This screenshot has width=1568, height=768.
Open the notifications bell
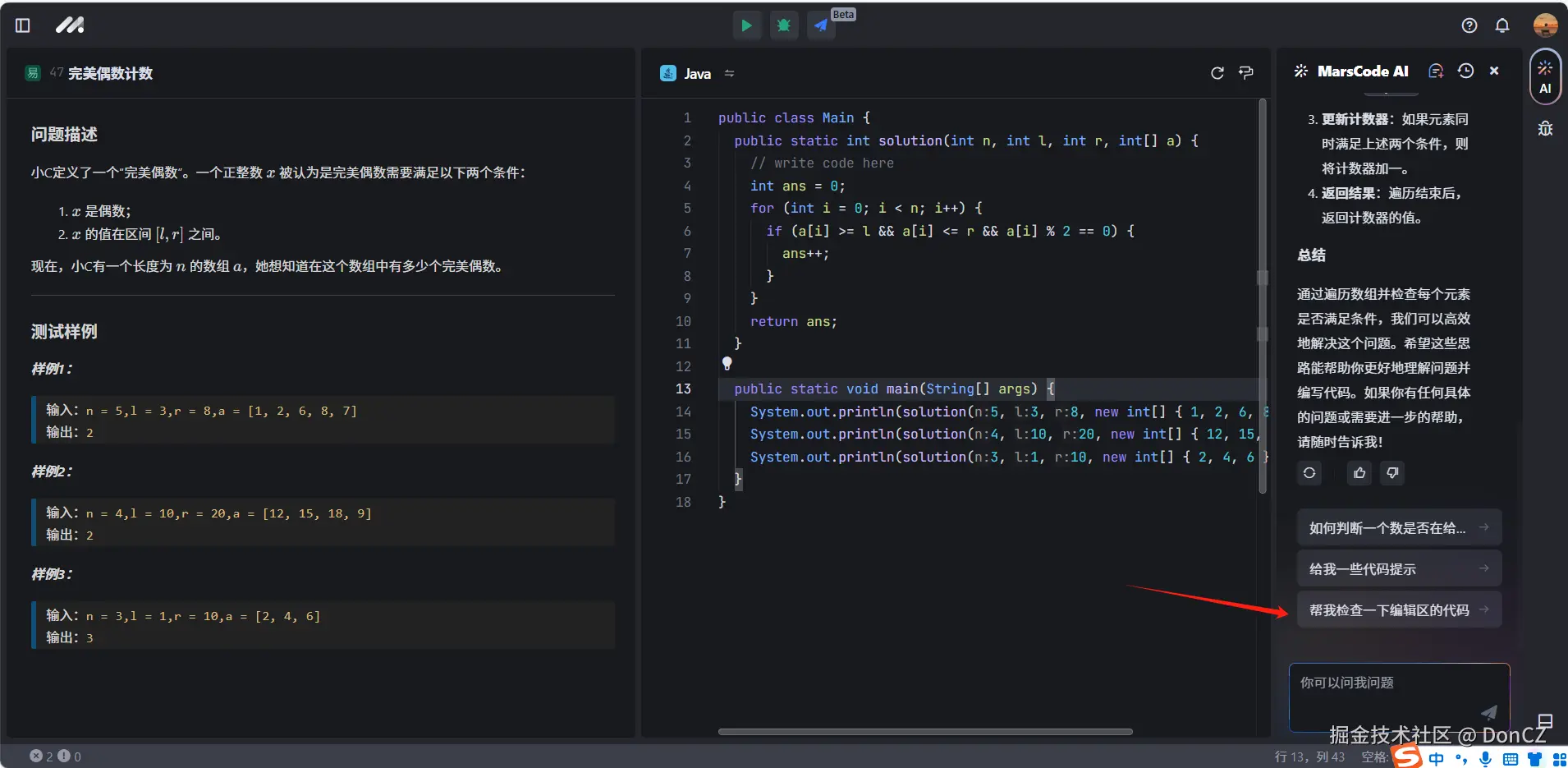[x=1502, y=25]
